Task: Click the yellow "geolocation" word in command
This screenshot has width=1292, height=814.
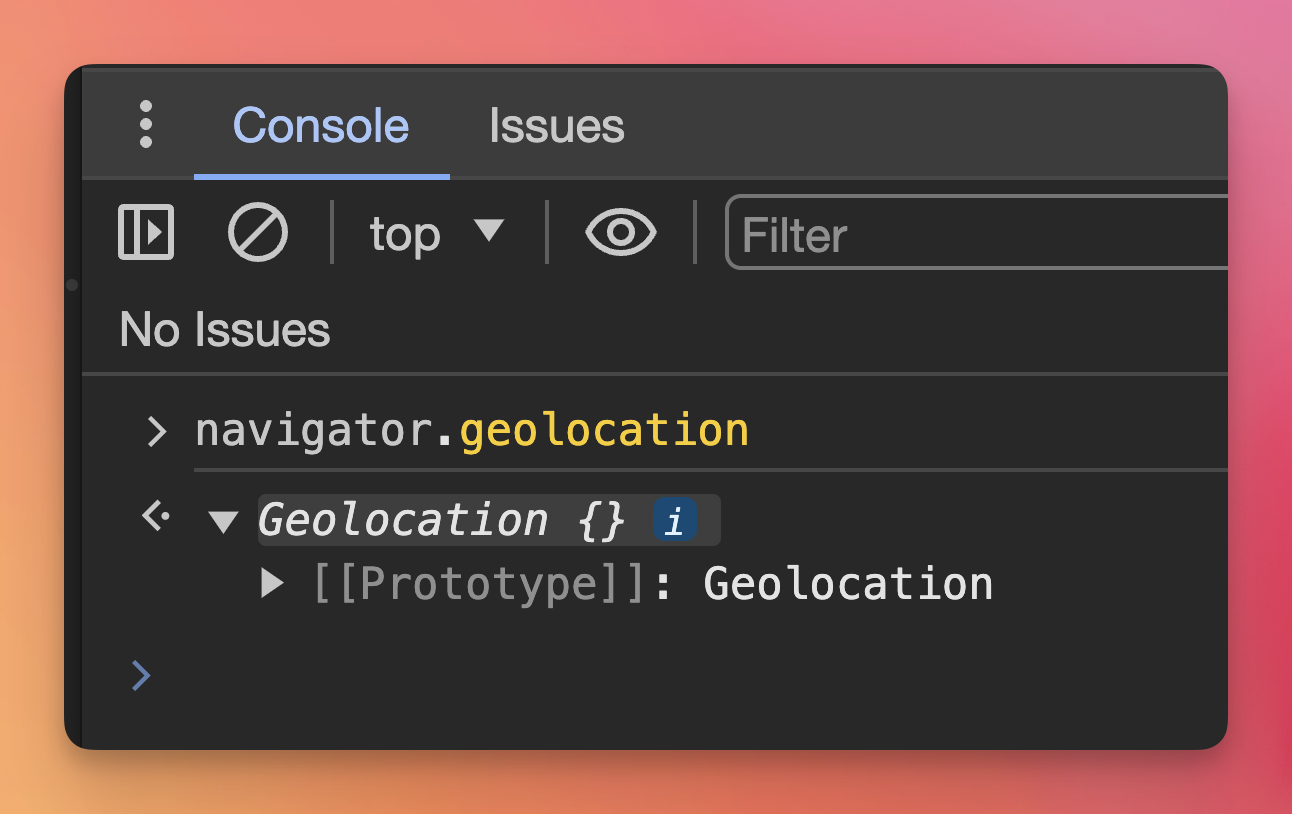Action: point(604,430)
